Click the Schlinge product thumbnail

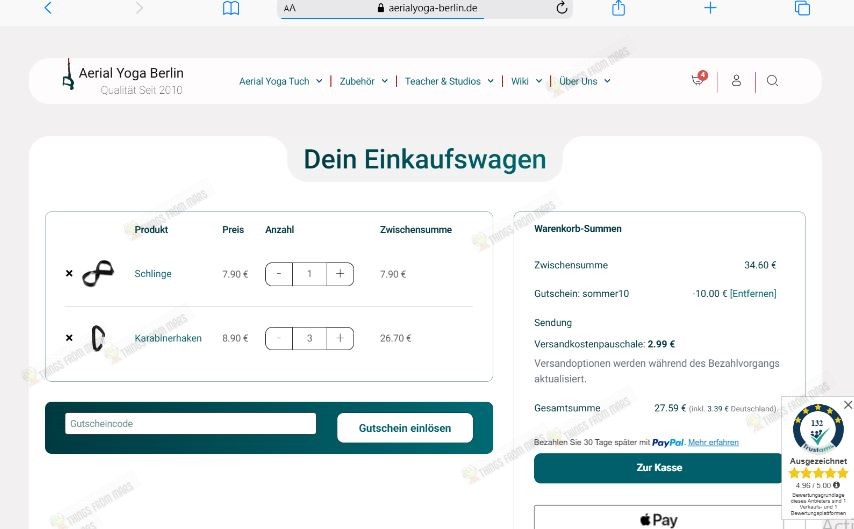coord(98,273)
